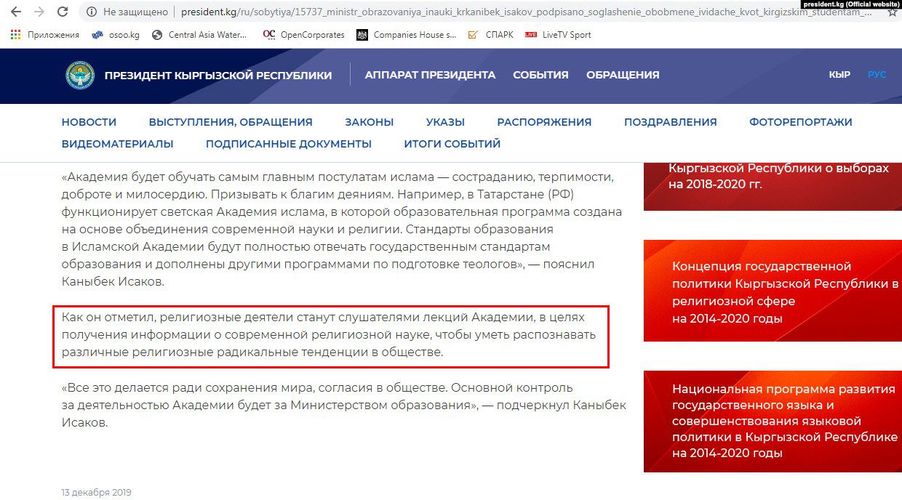The width and height of the screenshot is (902, 500).
Task: Open the Companies House bookmark
Action: (414, 35)
